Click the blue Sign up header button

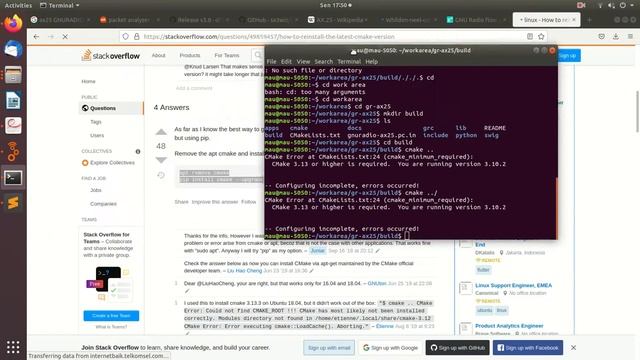(x=568, y=56)
